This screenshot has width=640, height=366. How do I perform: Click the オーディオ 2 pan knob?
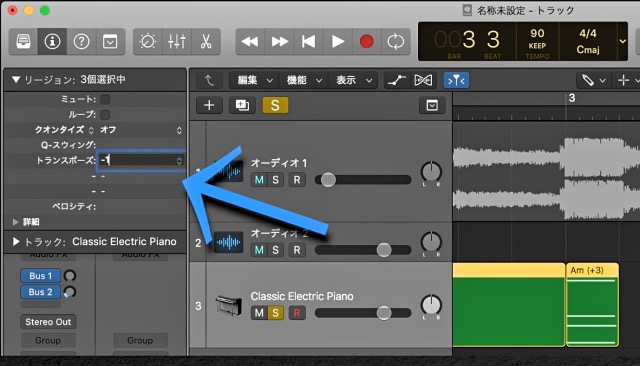tap(431, 242)
